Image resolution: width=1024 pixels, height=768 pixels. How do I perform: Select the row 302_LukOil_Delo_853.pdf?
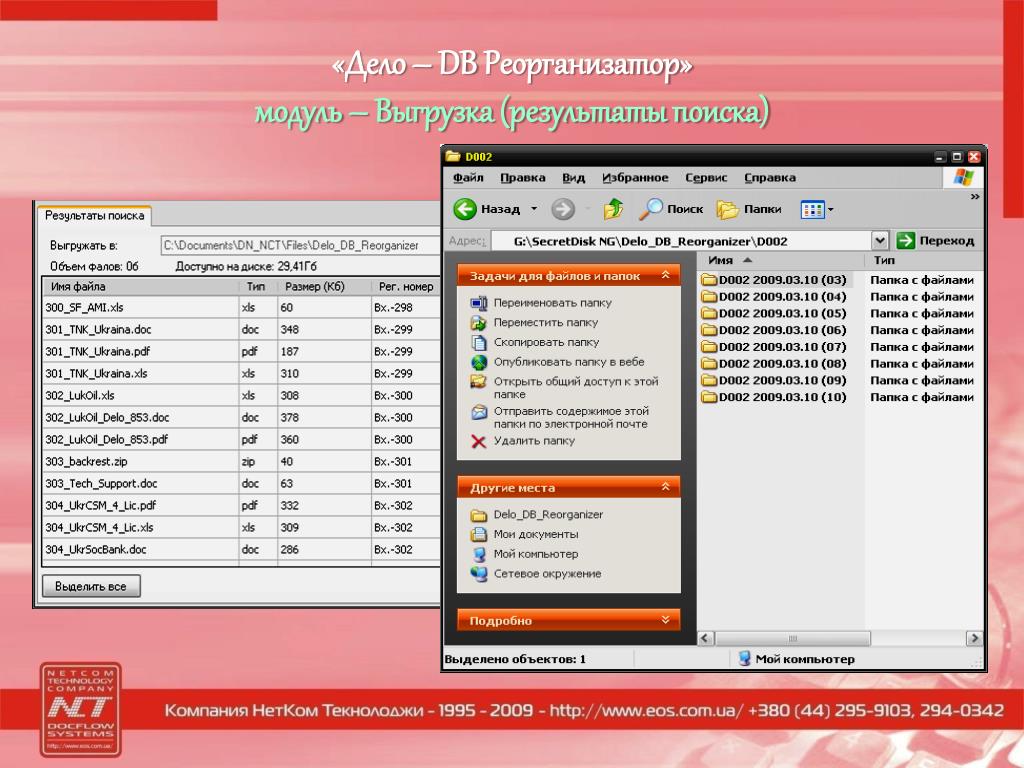pyautogui.click(x=242, y=440)
